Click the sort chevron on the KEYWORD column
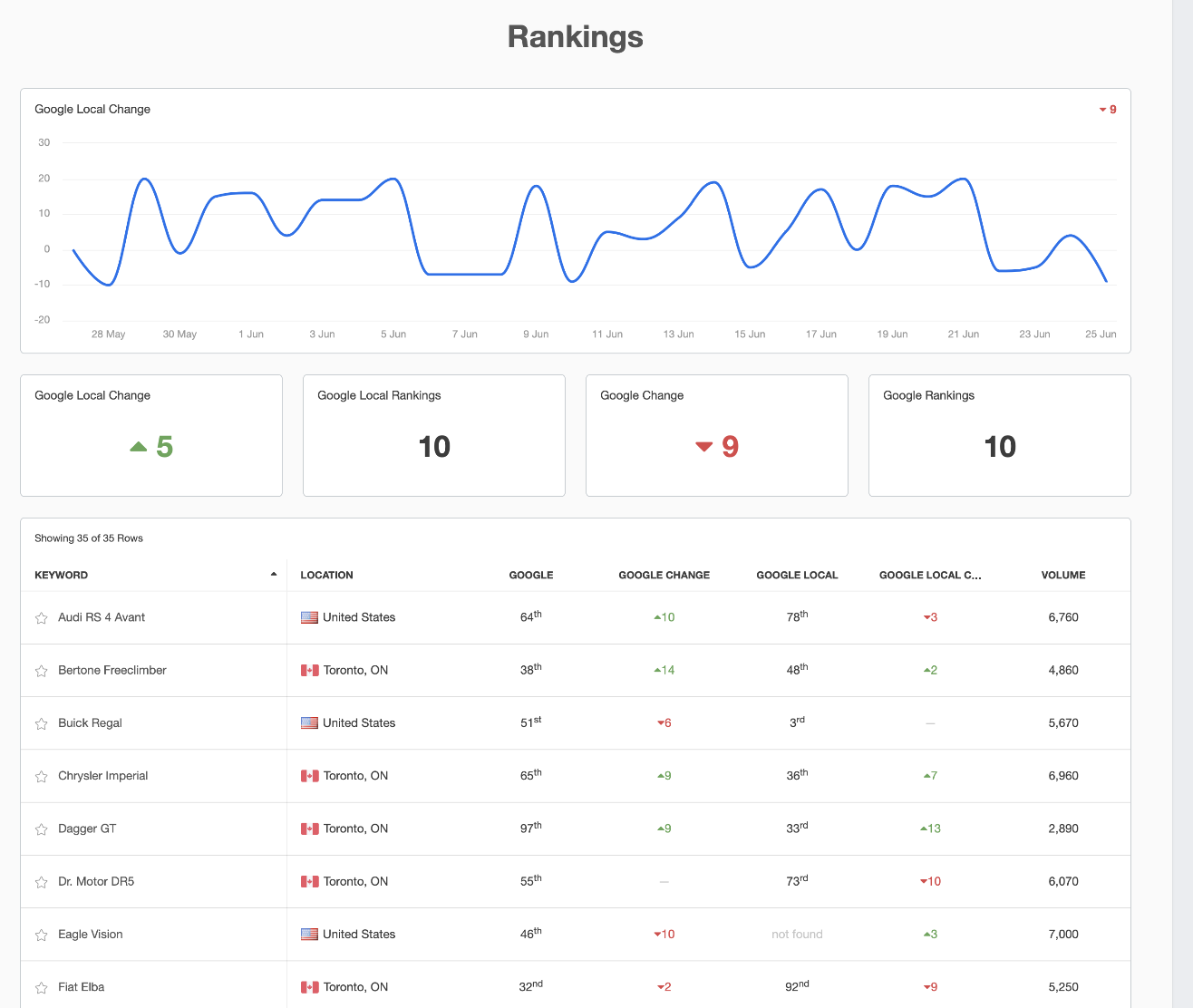 [273, 574]
